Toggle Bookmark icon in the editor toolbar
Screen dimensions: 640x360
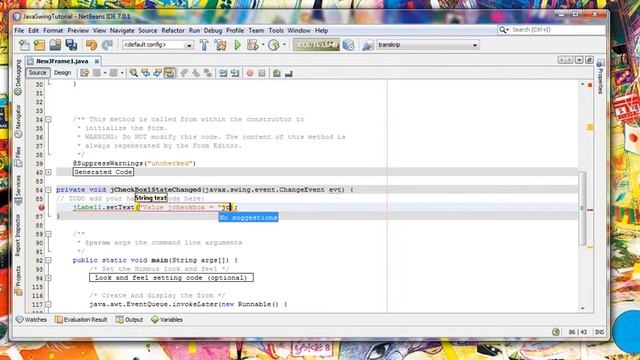tap(208, 73)
